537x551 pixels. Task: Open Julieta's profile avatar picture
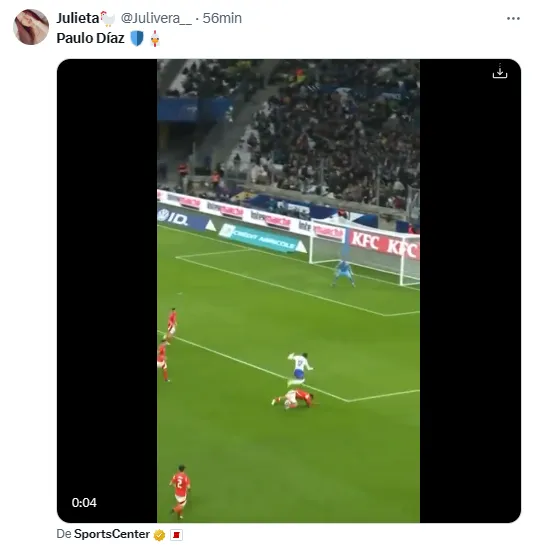[31, 27]
